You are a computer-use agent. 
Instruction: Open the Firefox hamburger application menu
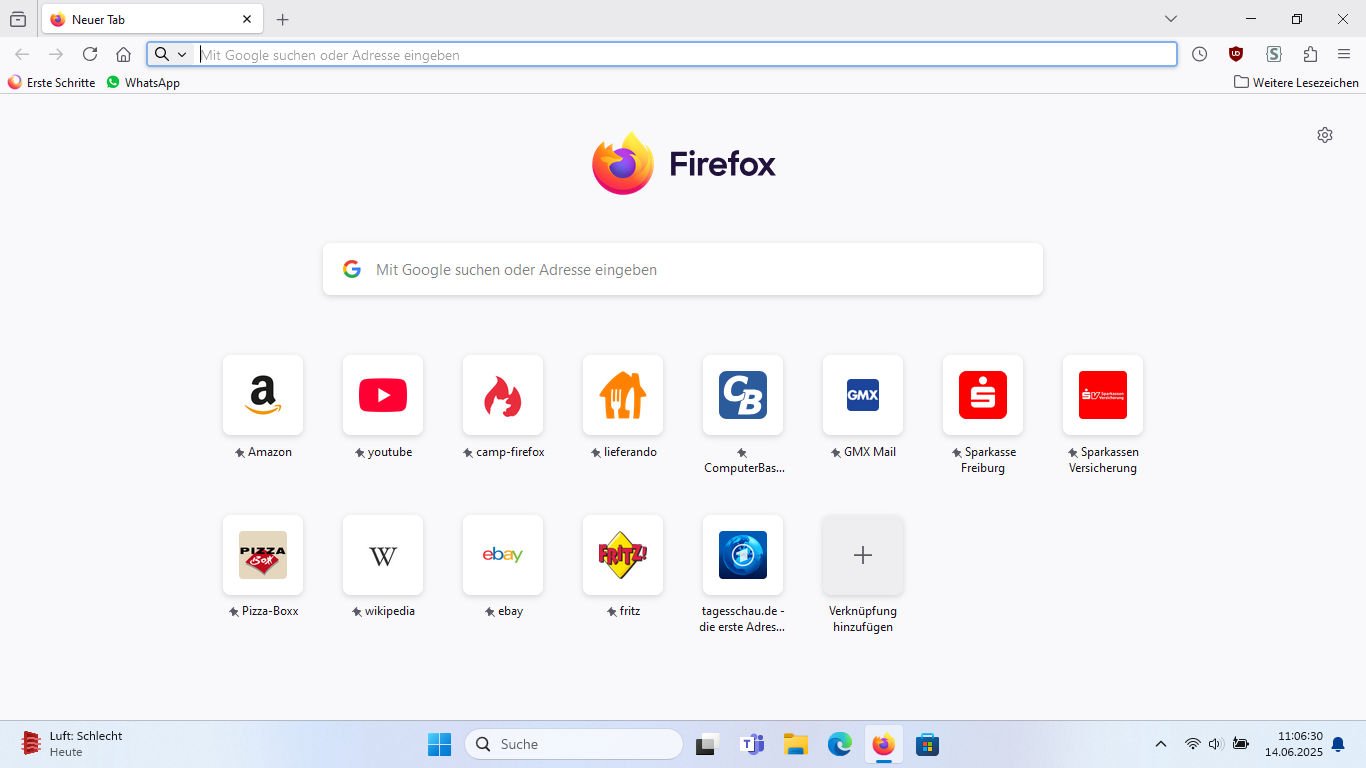point(1344,54)
